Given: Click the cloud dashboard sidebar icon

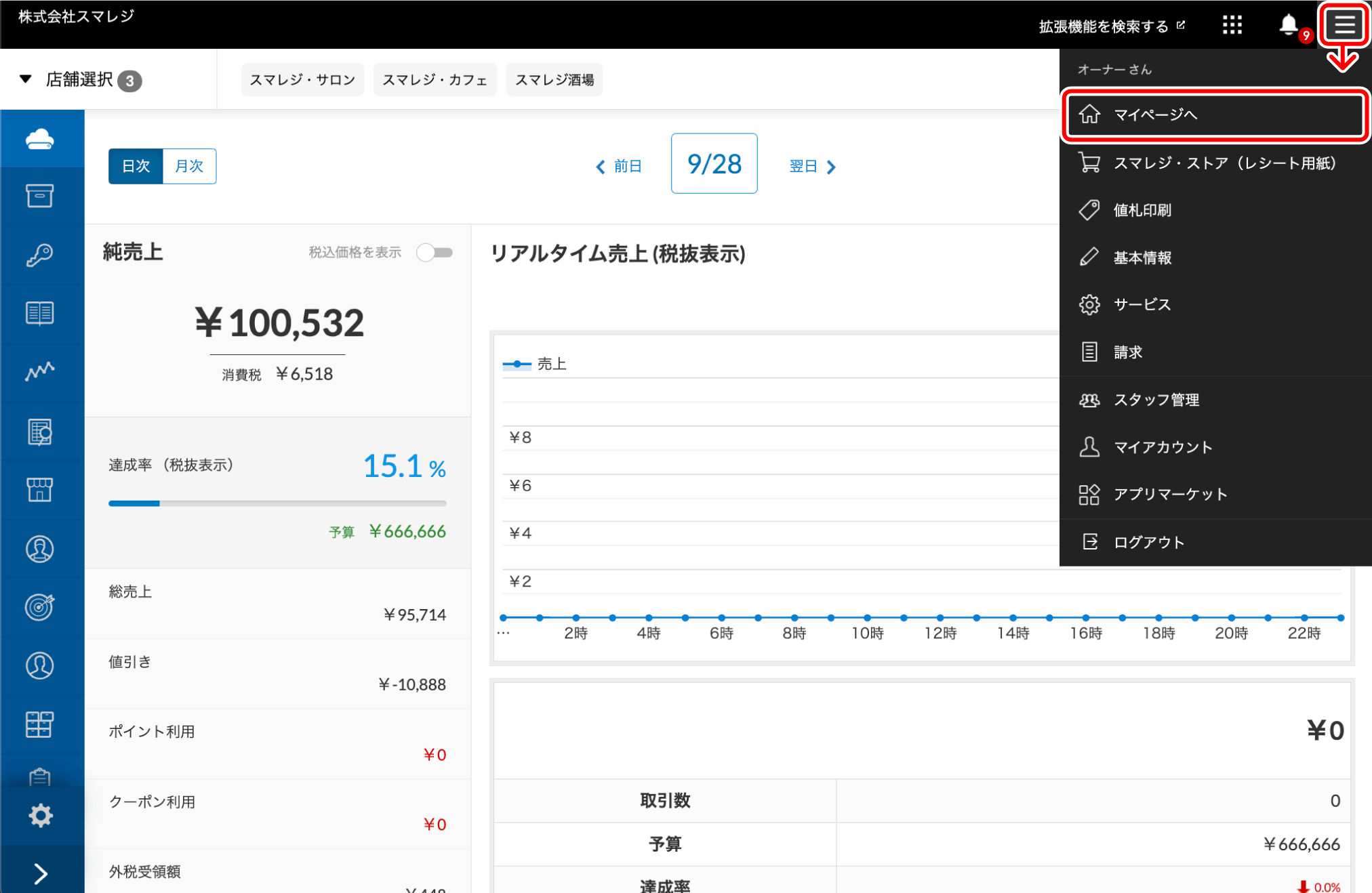Looking at the screenshot, I should [40, 139].
